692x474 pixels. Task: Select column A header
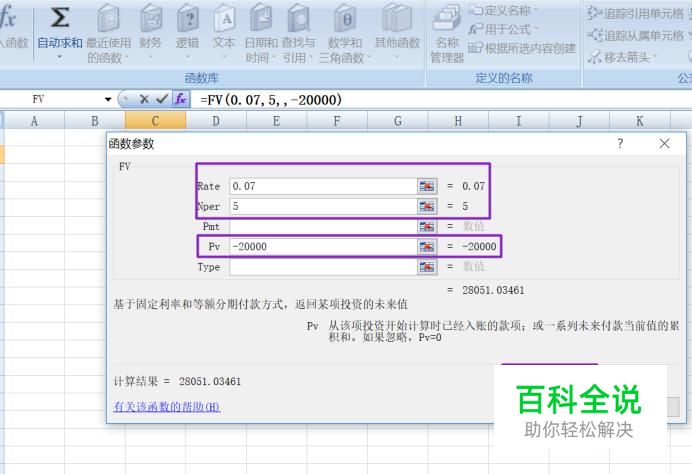pos(34,120)
